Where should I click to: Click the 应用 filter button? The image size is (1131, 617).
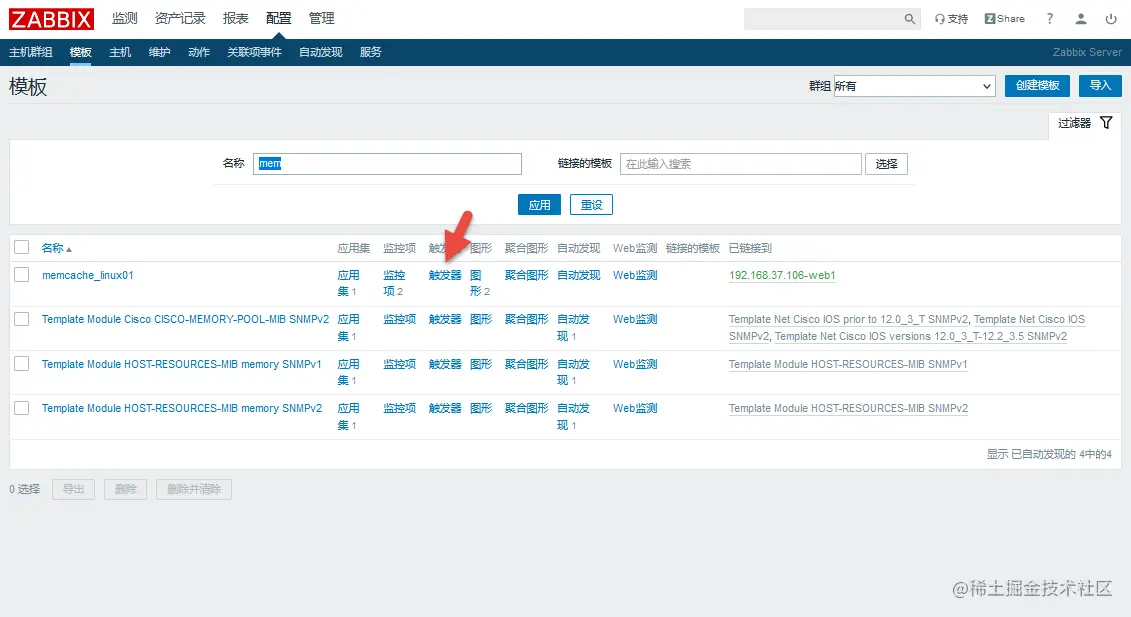[539, 205]
